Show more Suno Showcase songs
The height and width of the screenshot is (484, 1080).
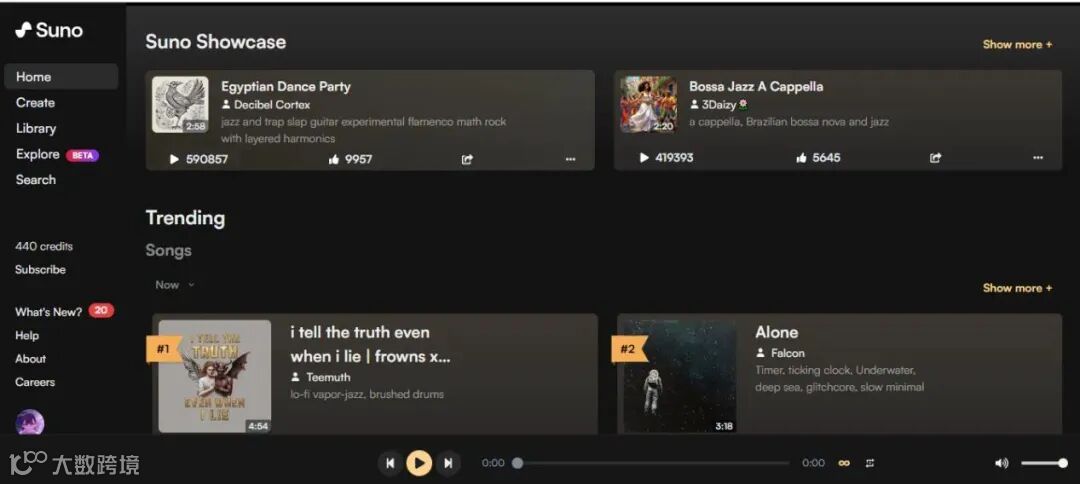(1017, 44)
